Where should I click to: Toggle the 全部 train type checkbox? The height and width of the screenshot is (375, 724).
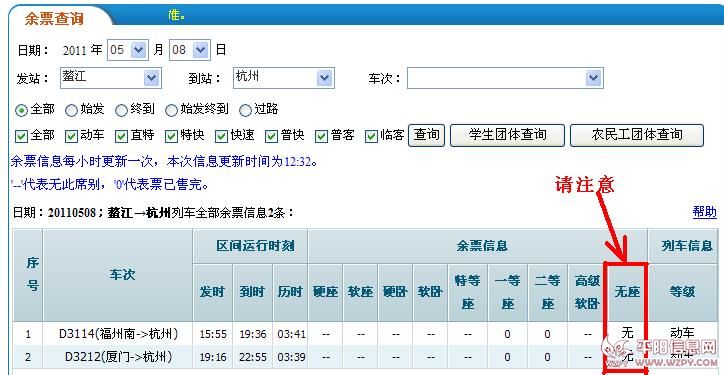click(21, 136)
